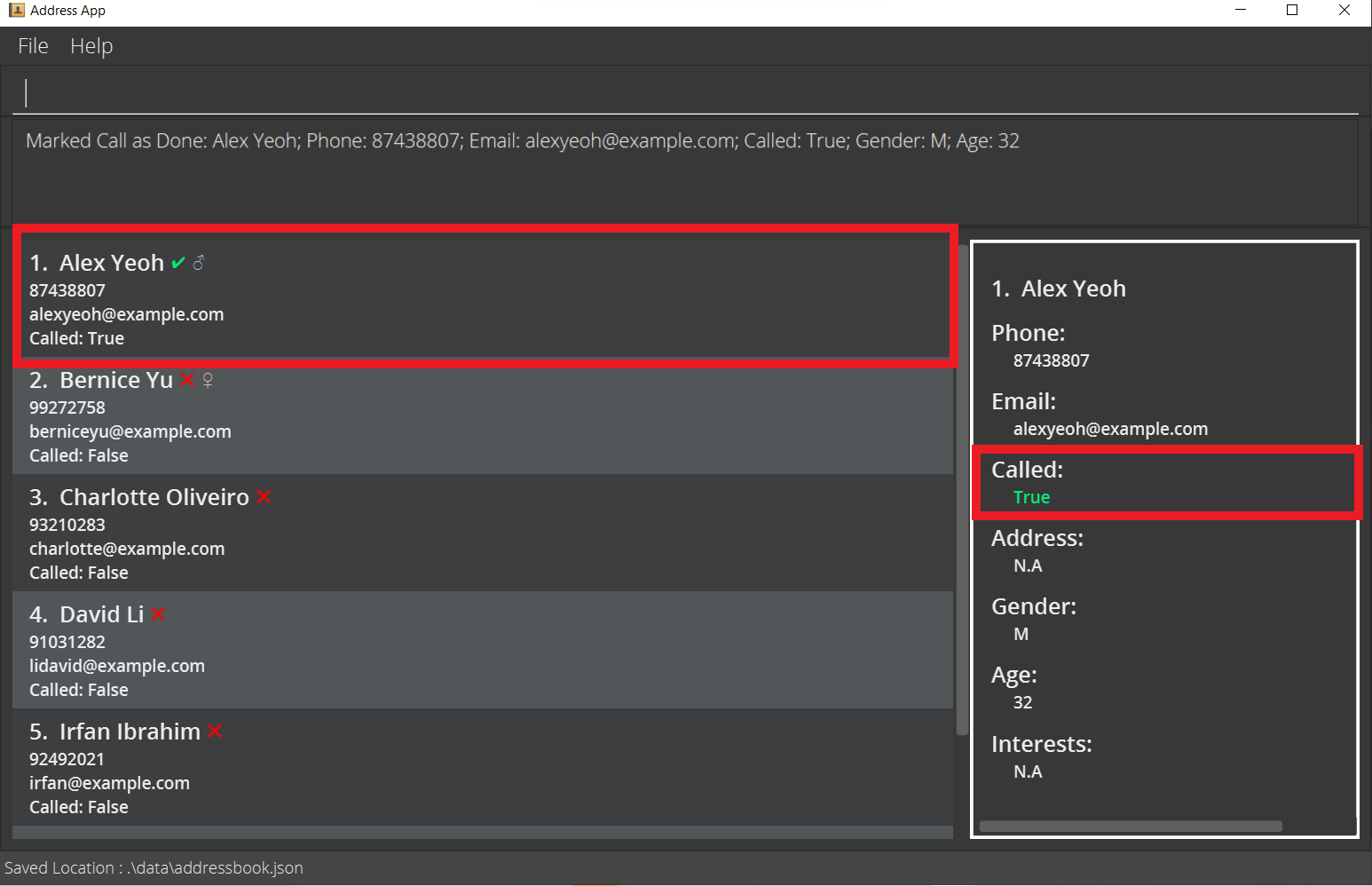
Task: Click the Address App icon in title bar
Action: [x=16, y=11]
